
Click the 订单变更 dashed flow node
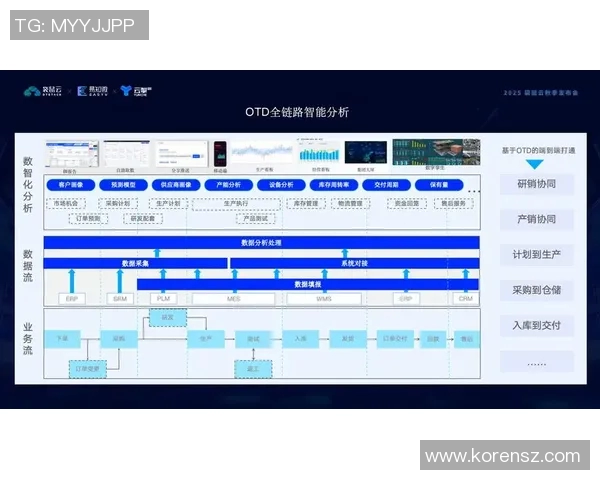pos(88,369)
